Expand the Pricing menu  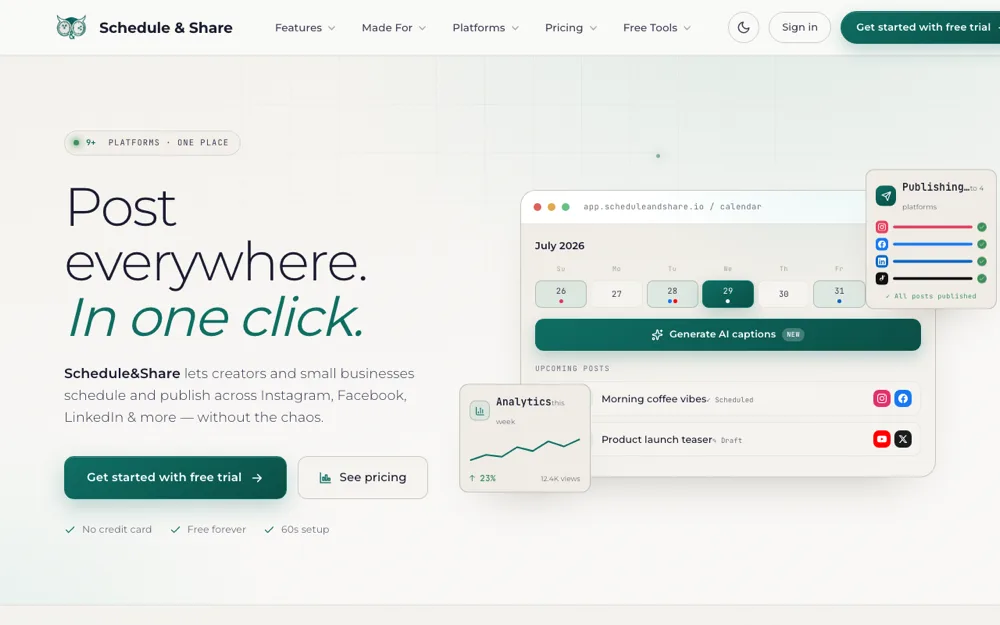pos(571,27)
